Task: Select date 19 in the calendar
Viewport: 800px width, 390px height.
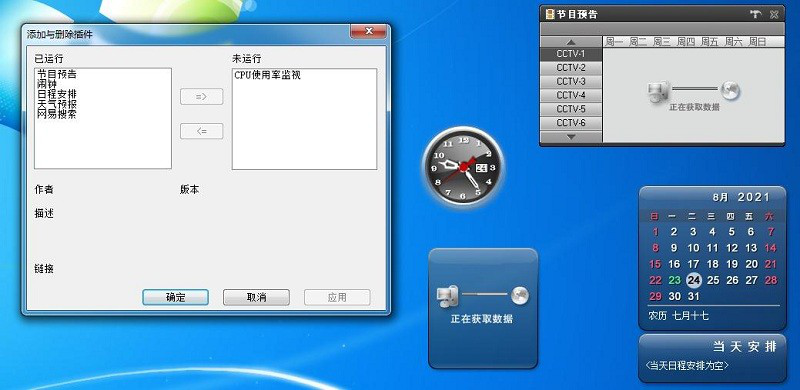Action: tap(732, 264)
